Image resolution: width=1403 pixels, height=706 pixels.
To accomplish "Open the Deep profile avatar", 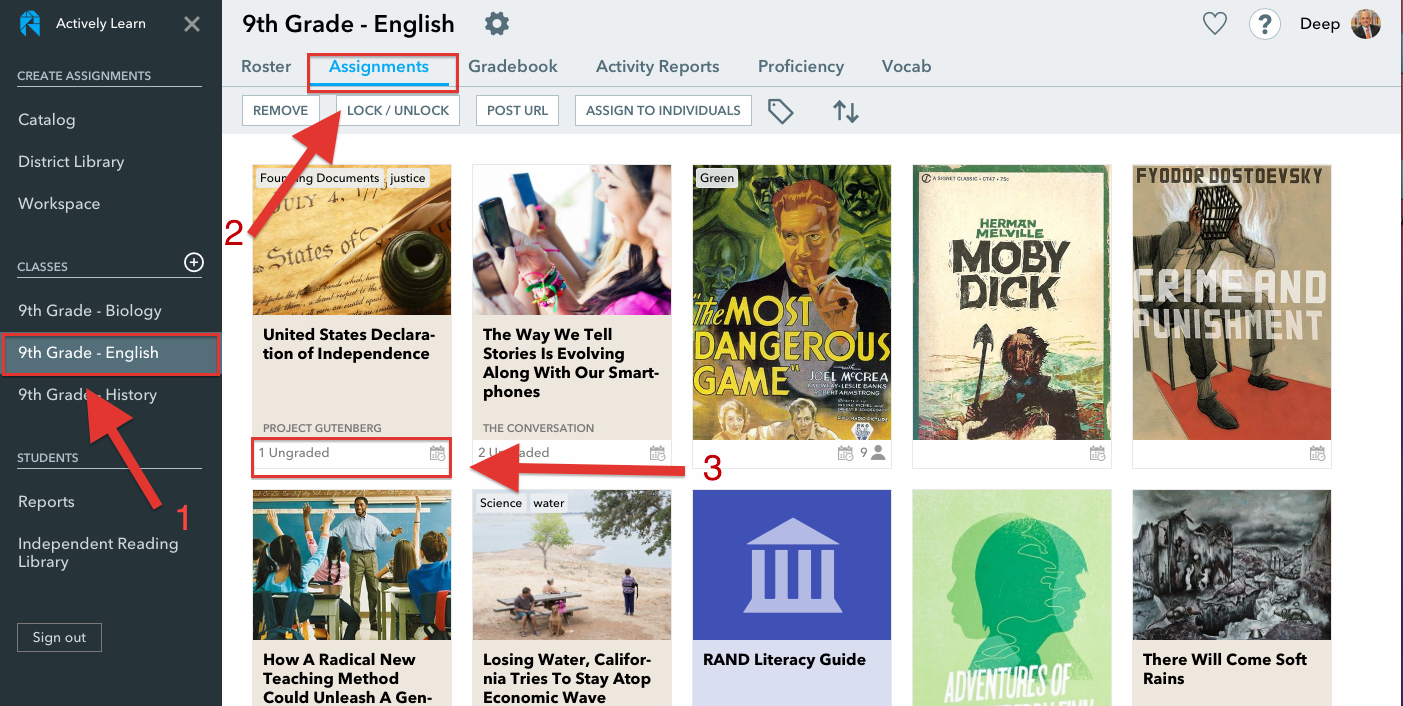I will pos(1366,24).
